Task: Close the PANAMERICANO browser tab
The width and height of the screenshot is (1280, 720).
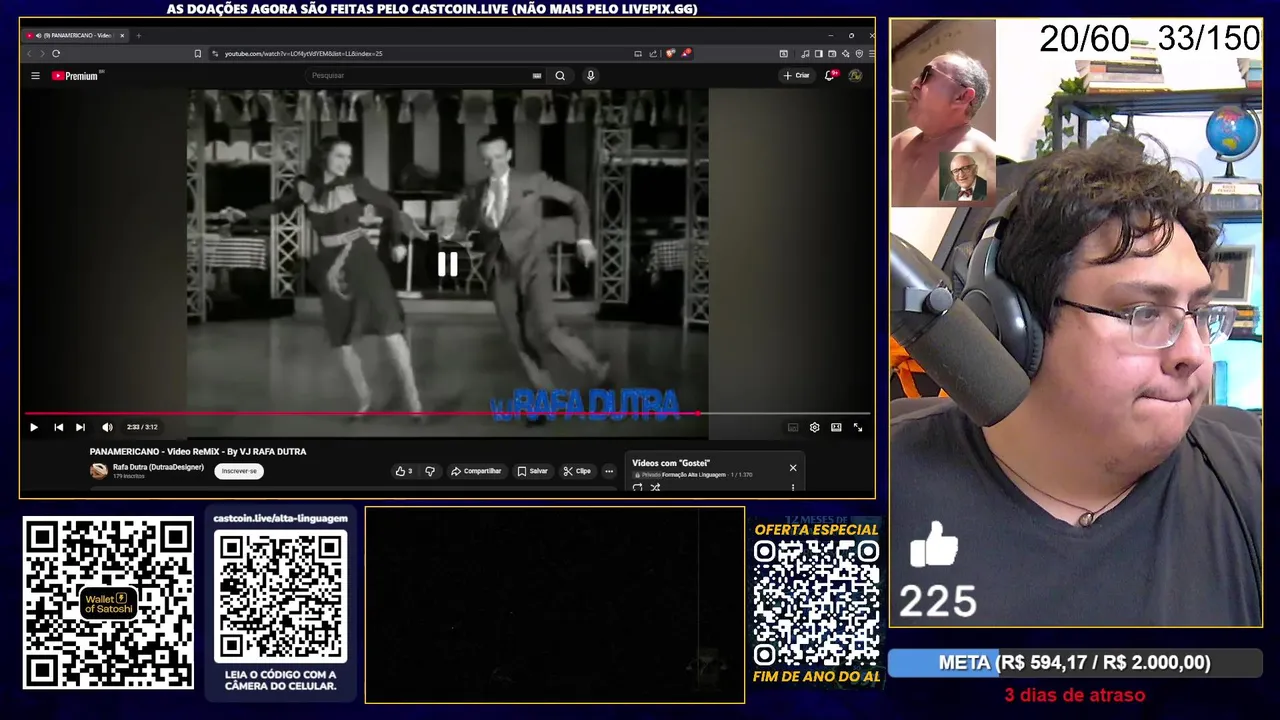Action: point(122,36)
